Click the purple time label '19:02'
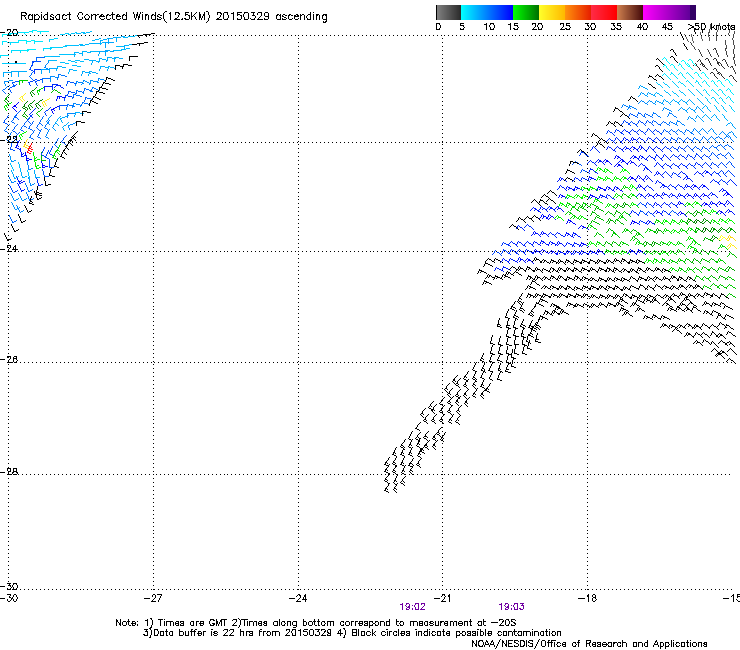 [x=412, y=607]
